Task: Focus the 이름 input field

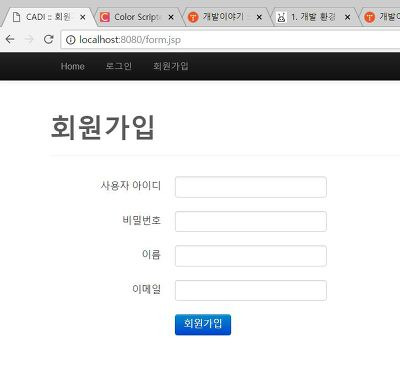Action: [x=251, y=256]
